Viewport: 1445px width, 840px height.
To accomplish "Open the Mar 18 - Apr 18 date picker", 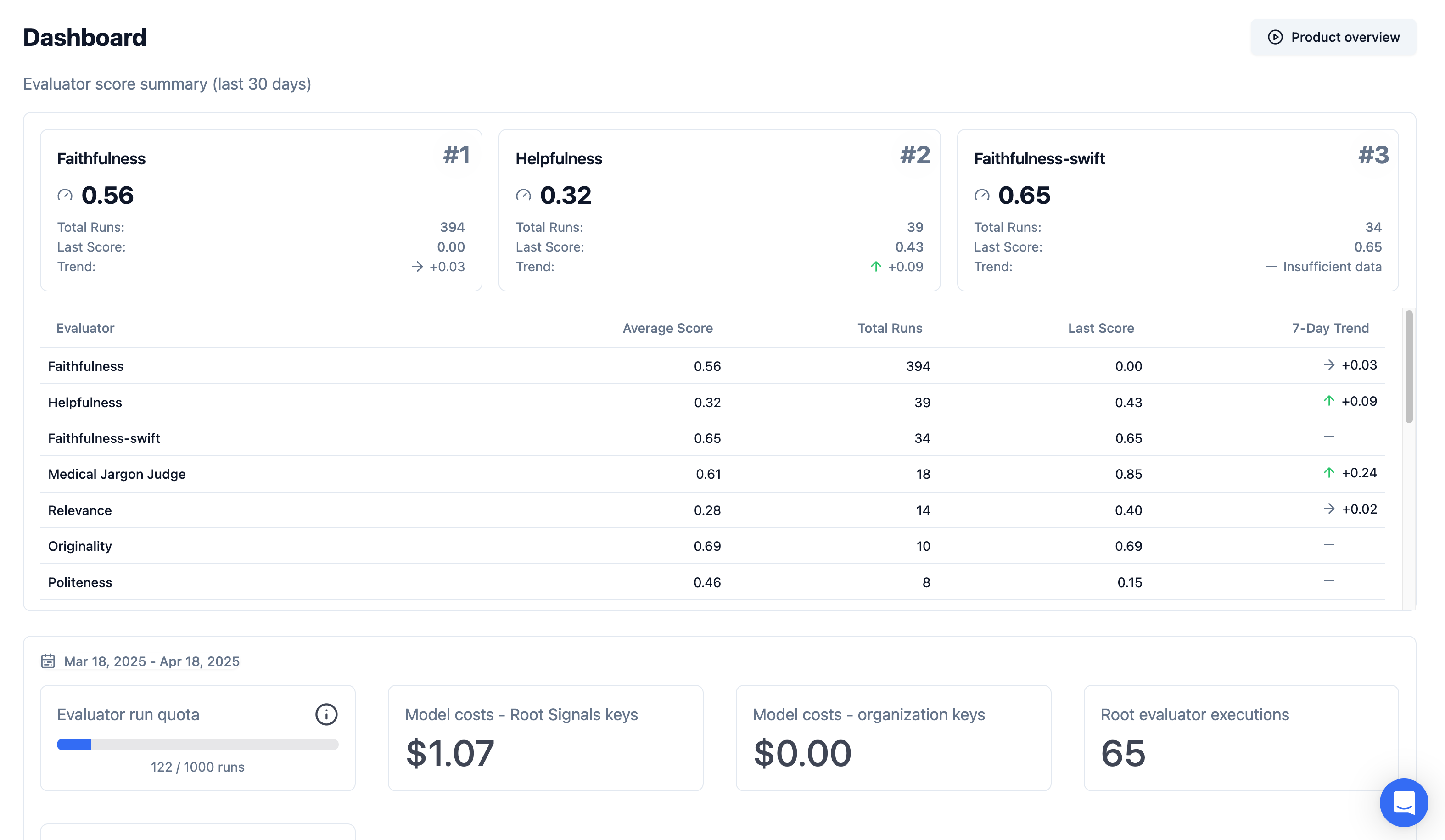I will pyautogui.click(x=151, y=661).
